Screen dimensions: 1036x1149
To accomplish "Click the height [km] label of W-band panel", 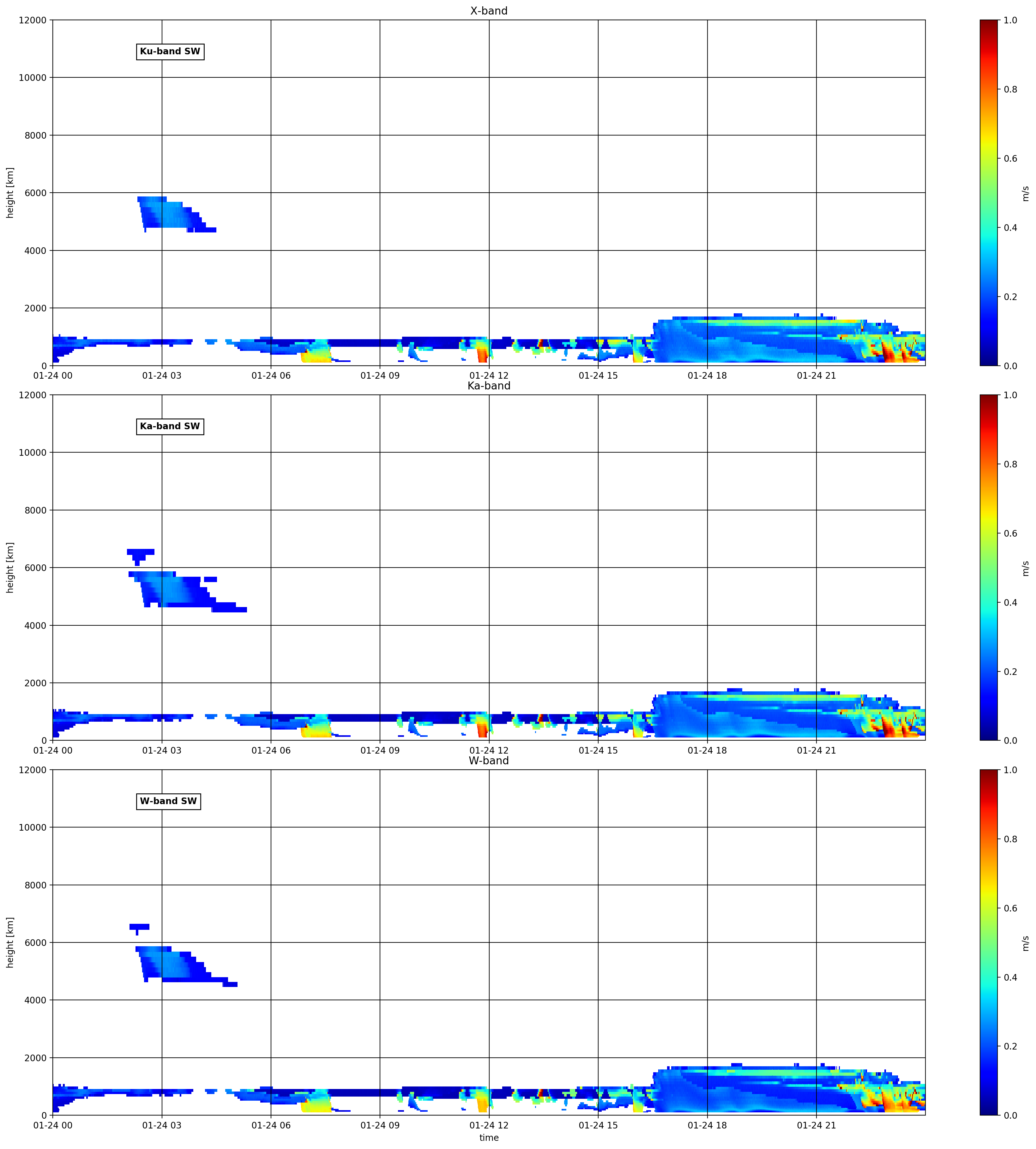I will tap(10, 943).
